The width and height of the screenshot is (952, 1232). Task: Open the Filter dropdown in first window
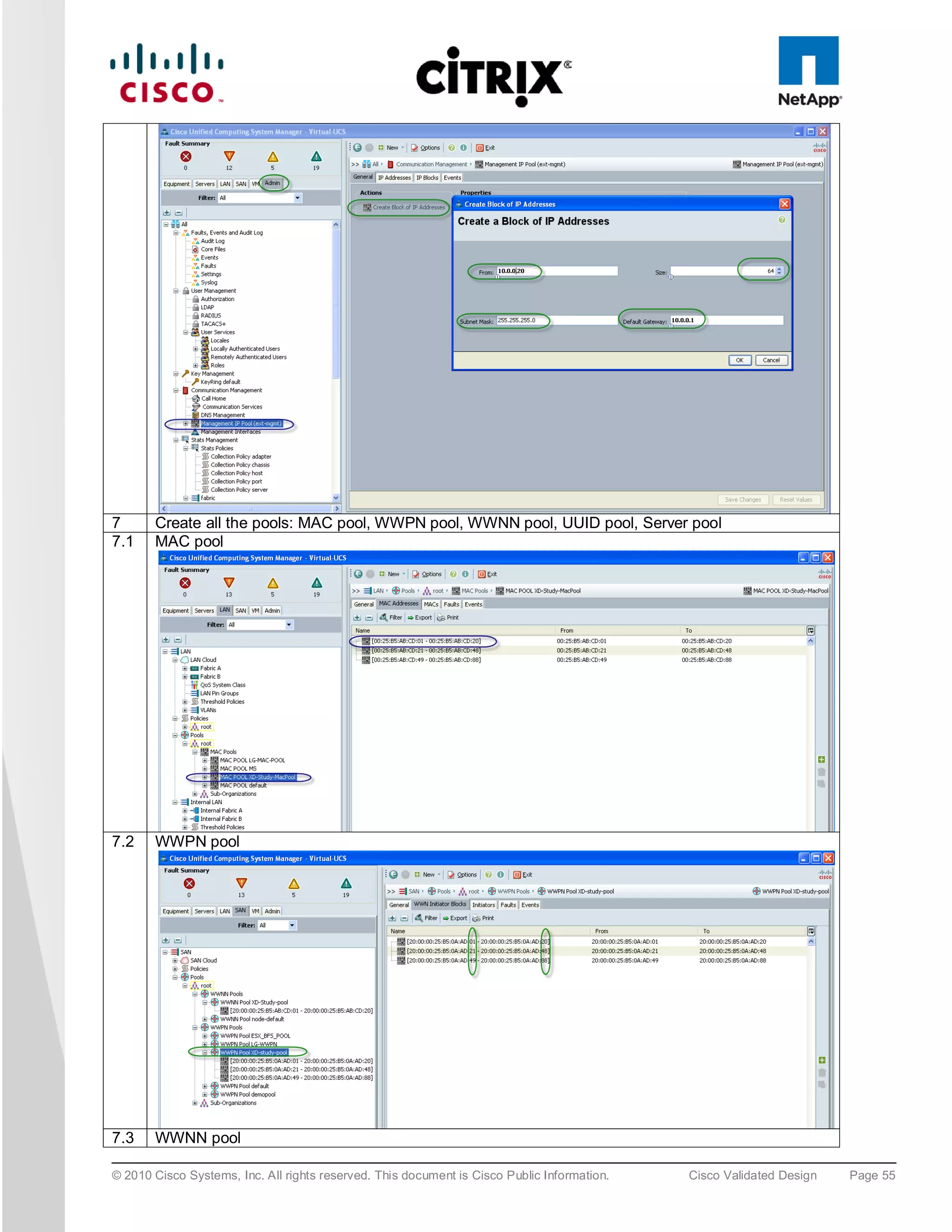pos(298,198)
